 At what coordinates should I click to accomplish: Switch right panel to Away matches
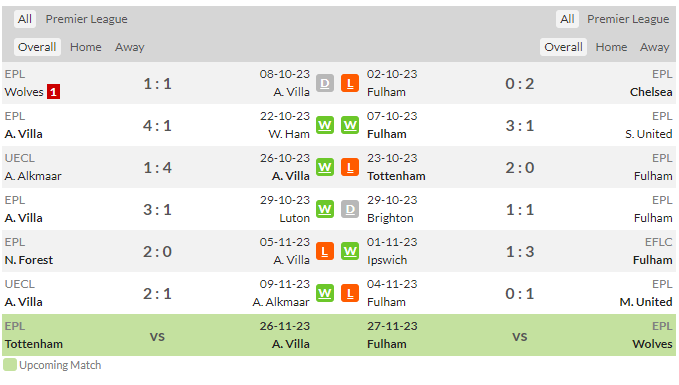pos(654,47)
